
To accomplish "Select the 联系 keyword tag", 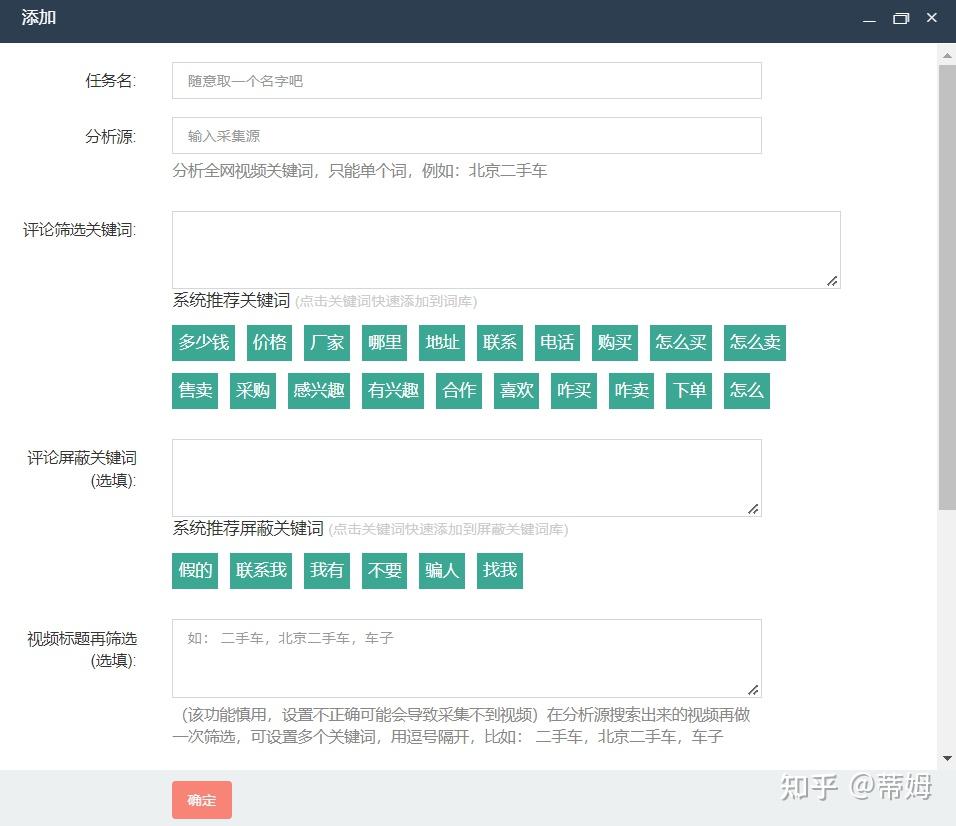I will [x=500, y=343].
